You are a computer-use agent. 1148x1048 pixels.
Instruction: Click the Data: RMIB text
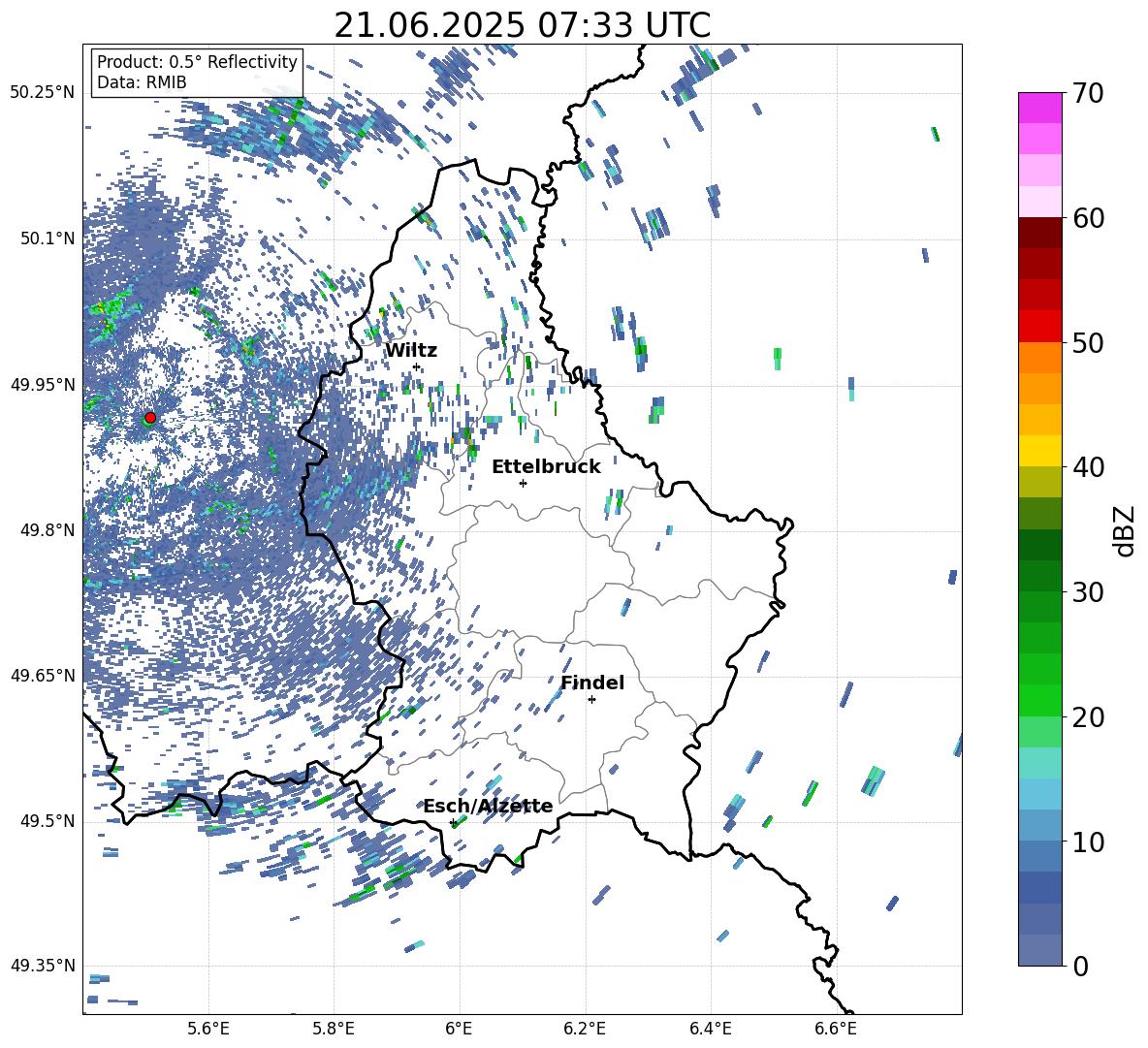[142, 82]
